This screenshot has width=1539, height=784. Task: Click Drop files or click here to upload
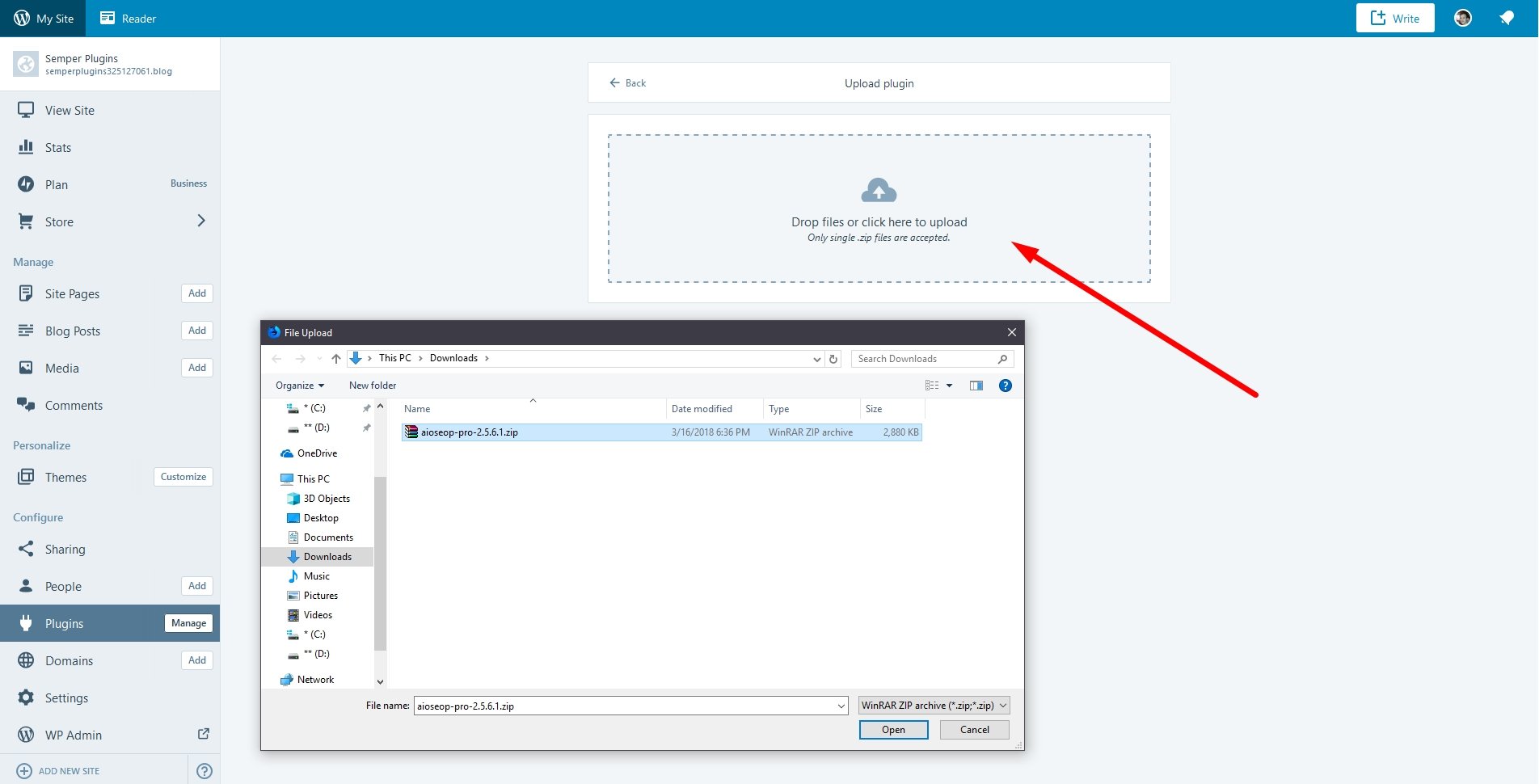tap(879, 221)
